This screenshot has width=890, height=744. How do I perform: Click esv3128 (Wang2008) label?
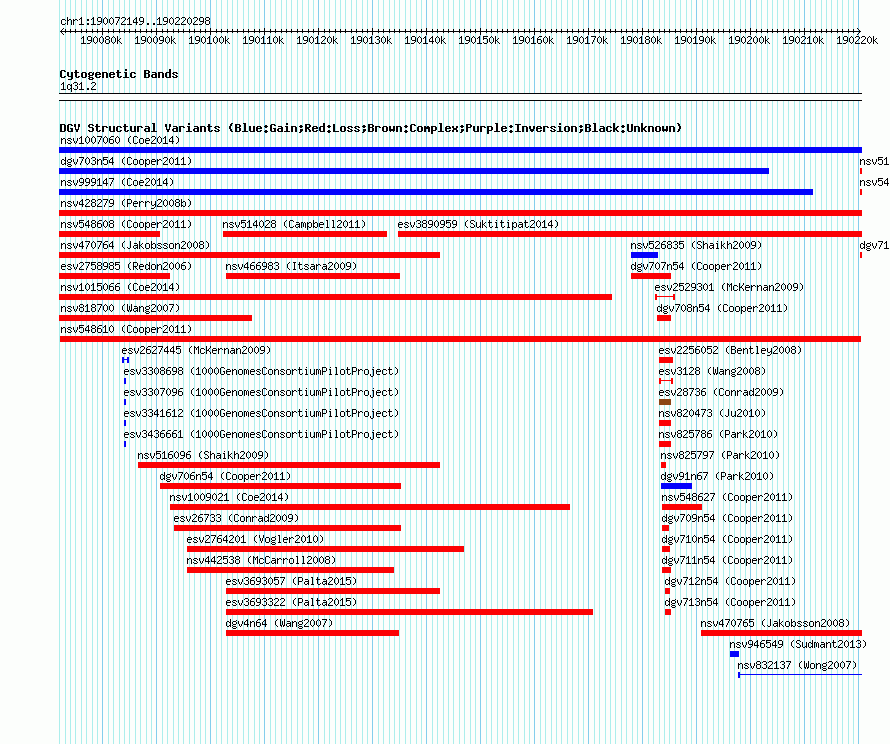tap(712, 371)
